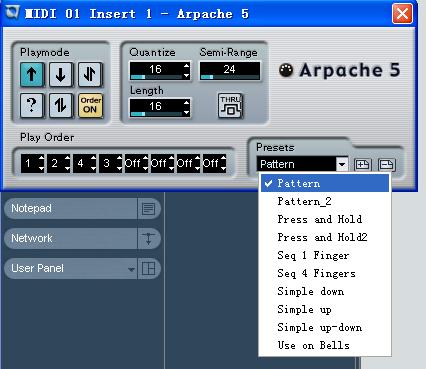Click Play Order slot showing 1
The width and height of the screenshot is (426, 369).
[x=32, y=163]
